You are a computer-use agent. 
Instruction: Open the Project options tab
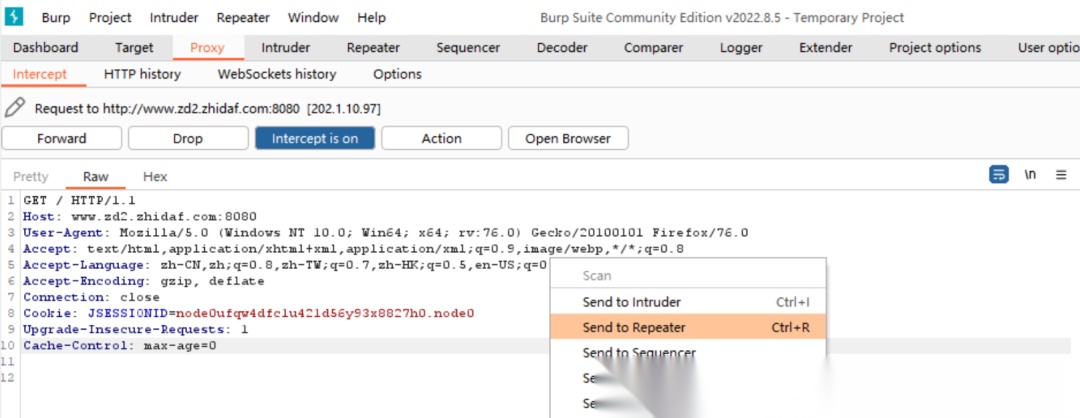pyautogui.click(x=935, y=48)
